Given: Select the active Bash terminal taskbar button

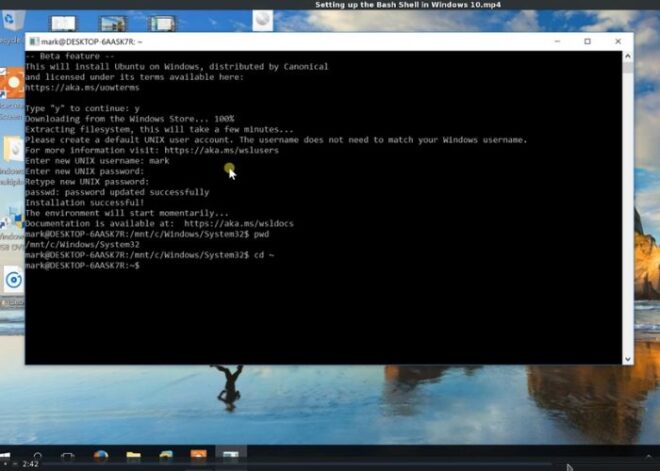Looking at the screenshot, I should coord(231,455).
